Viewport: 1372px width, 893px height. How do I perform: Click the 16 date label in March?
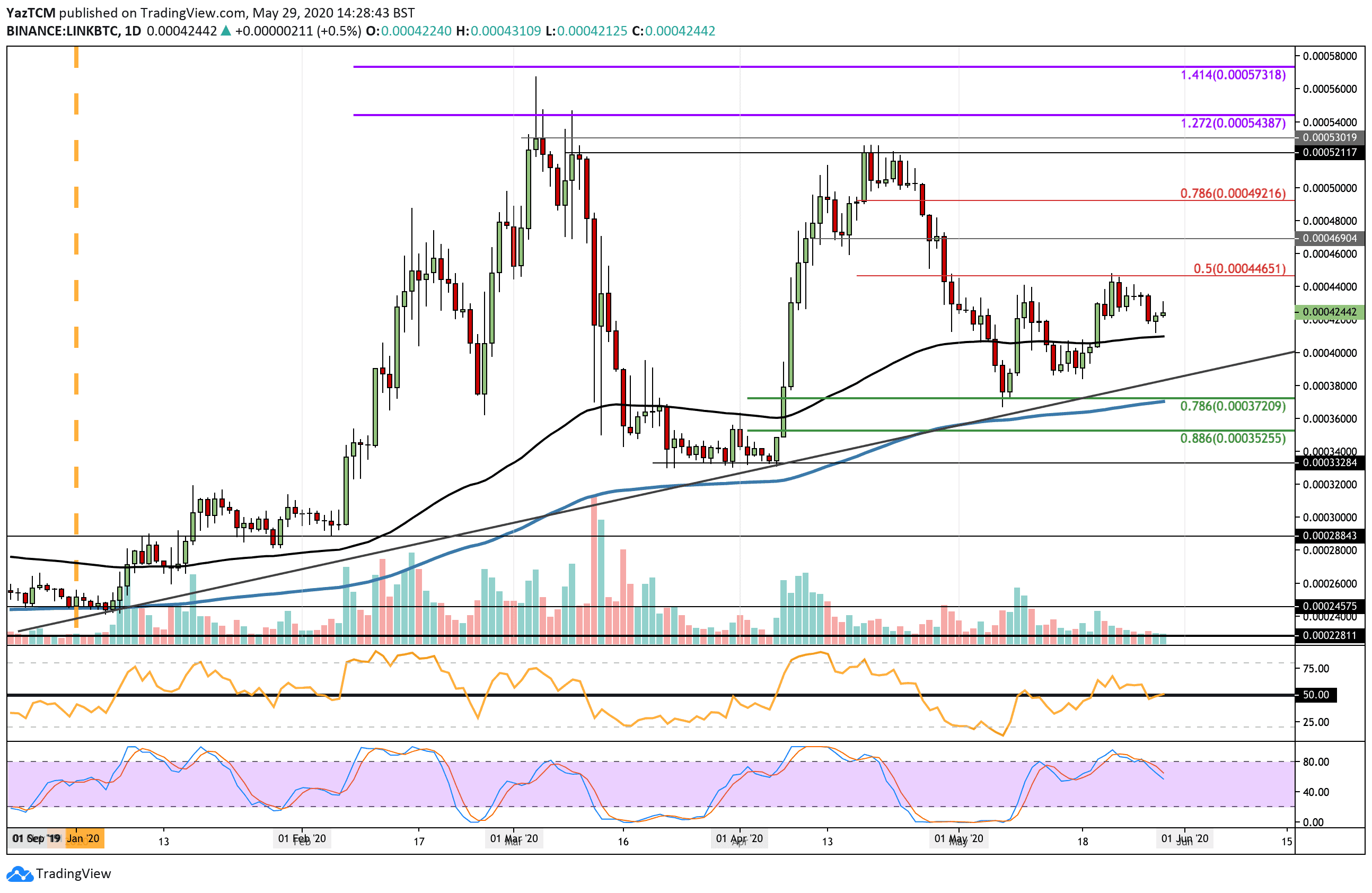tap(623, 841)
